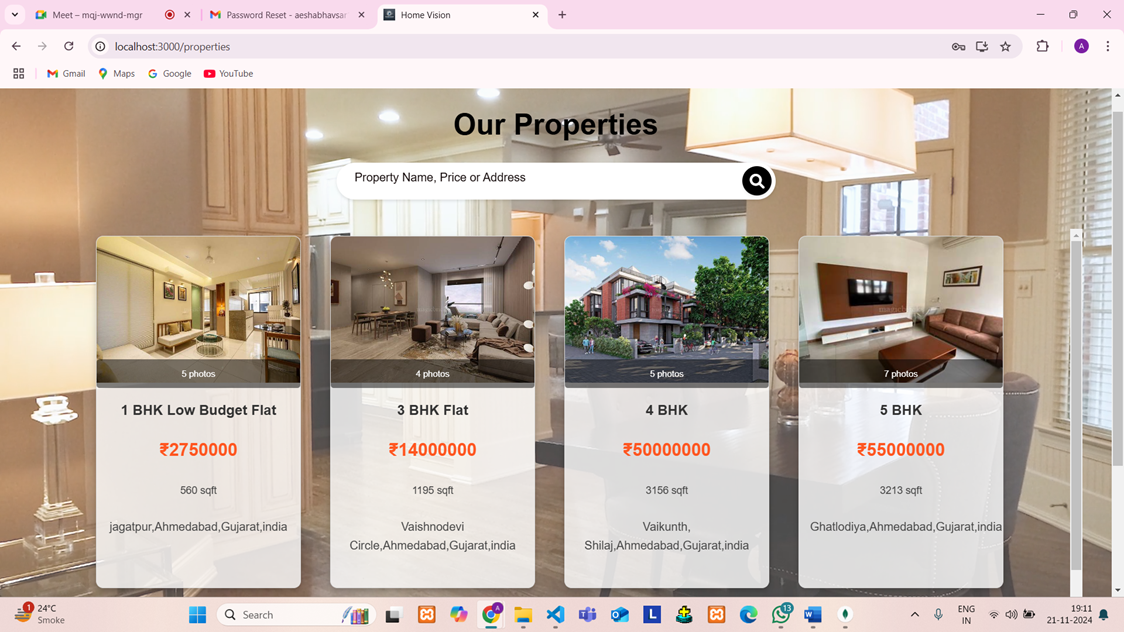Open the Chrome Extensions puzzle icon
The height and width of the screenshot is (632, 1124).
(x=1042, y=47)
